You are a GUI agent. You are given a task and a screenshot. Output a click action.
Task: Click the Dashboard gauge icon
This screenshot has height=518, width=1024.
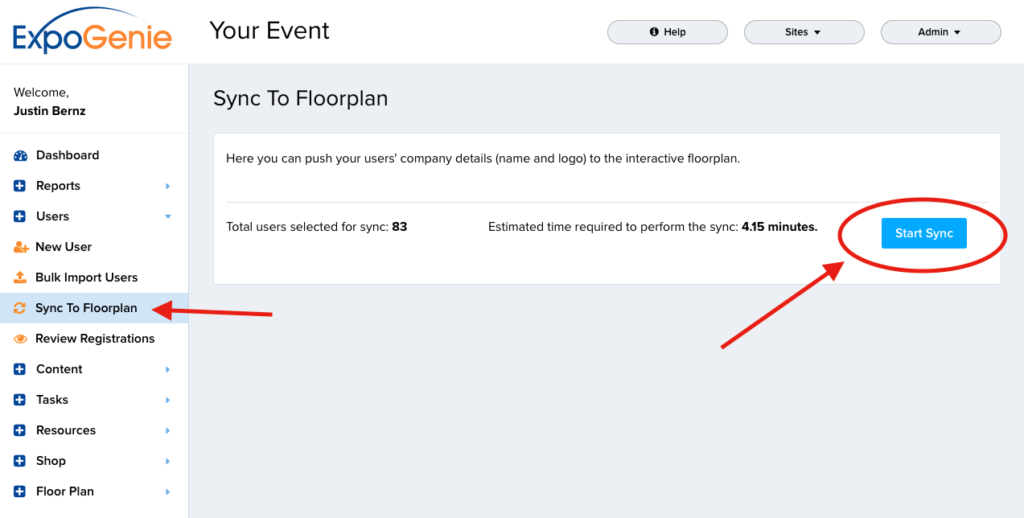point(20,155)
